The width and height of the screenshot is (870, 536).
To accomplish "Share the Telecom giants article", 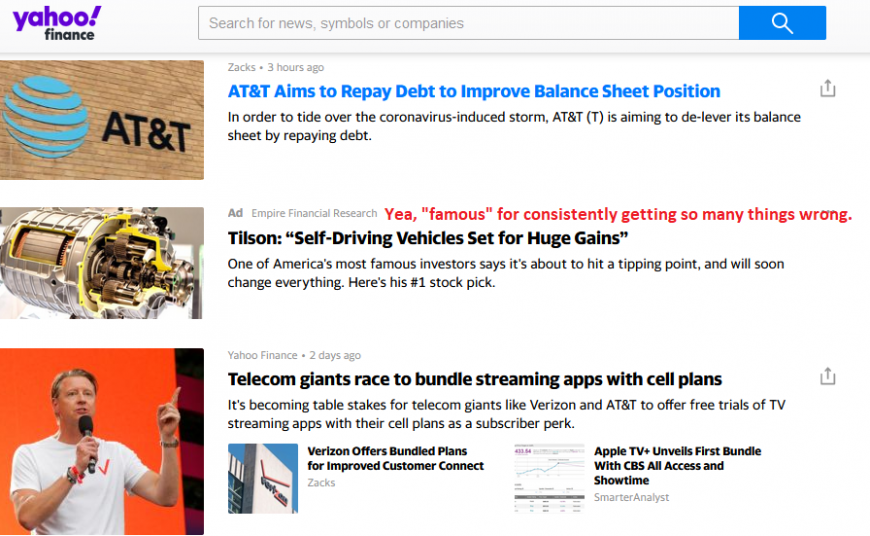I will pos(827,376).
